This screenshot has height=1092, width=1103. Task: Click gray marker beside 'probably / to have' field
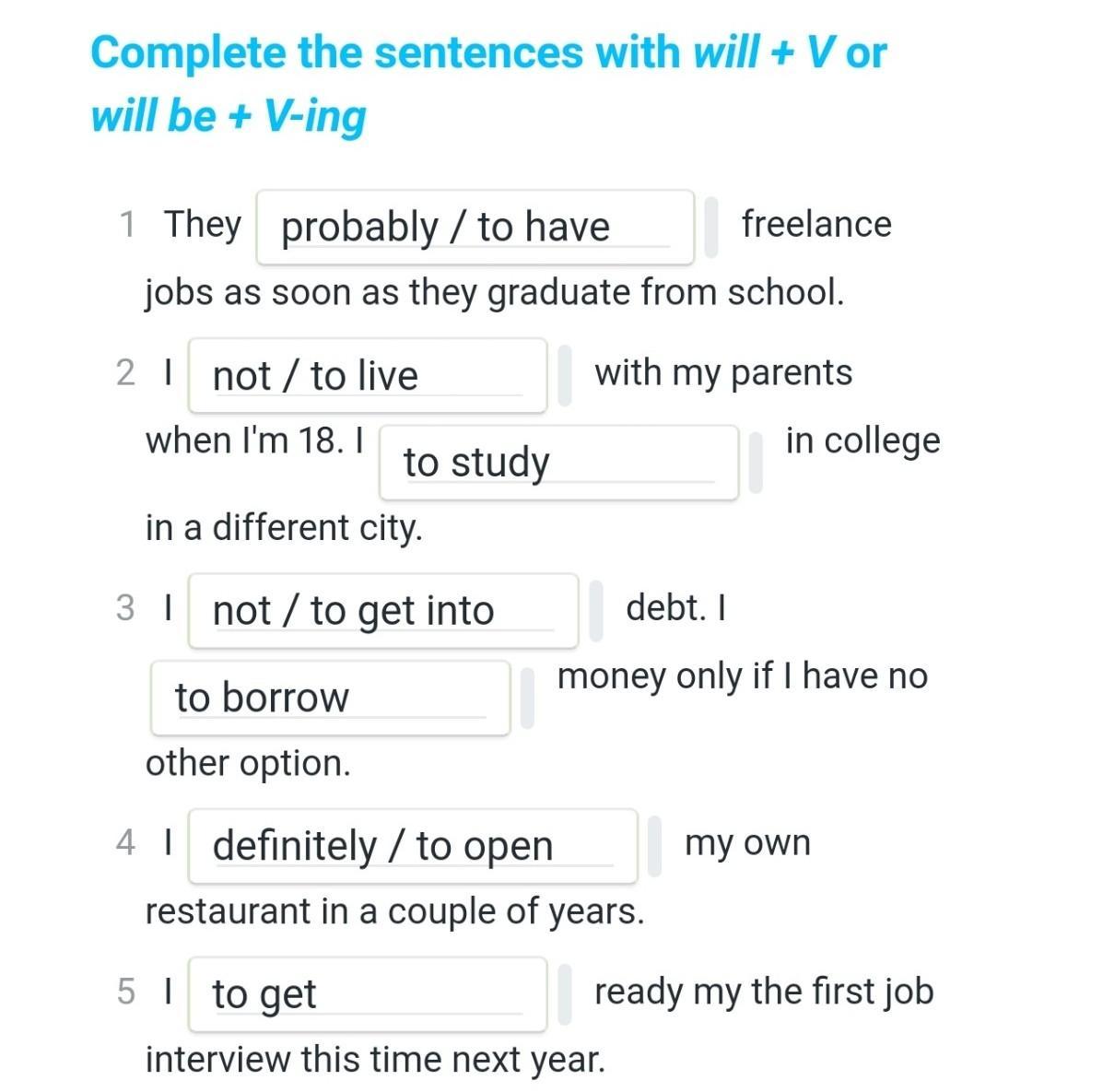point(711,228)
